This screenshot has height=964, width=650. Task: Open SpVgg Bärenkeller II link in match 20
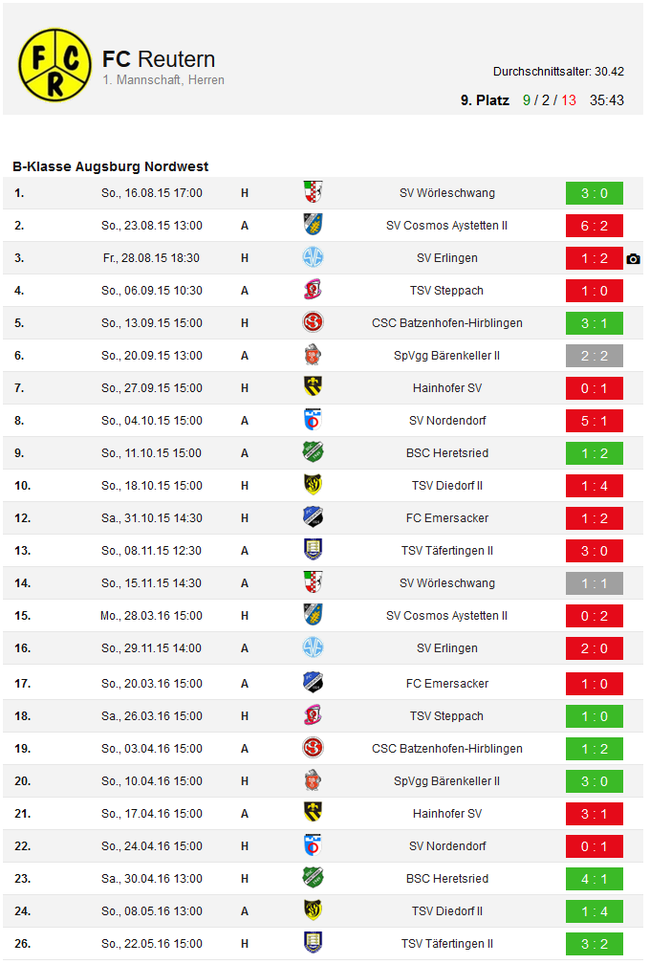coord(447,781)
